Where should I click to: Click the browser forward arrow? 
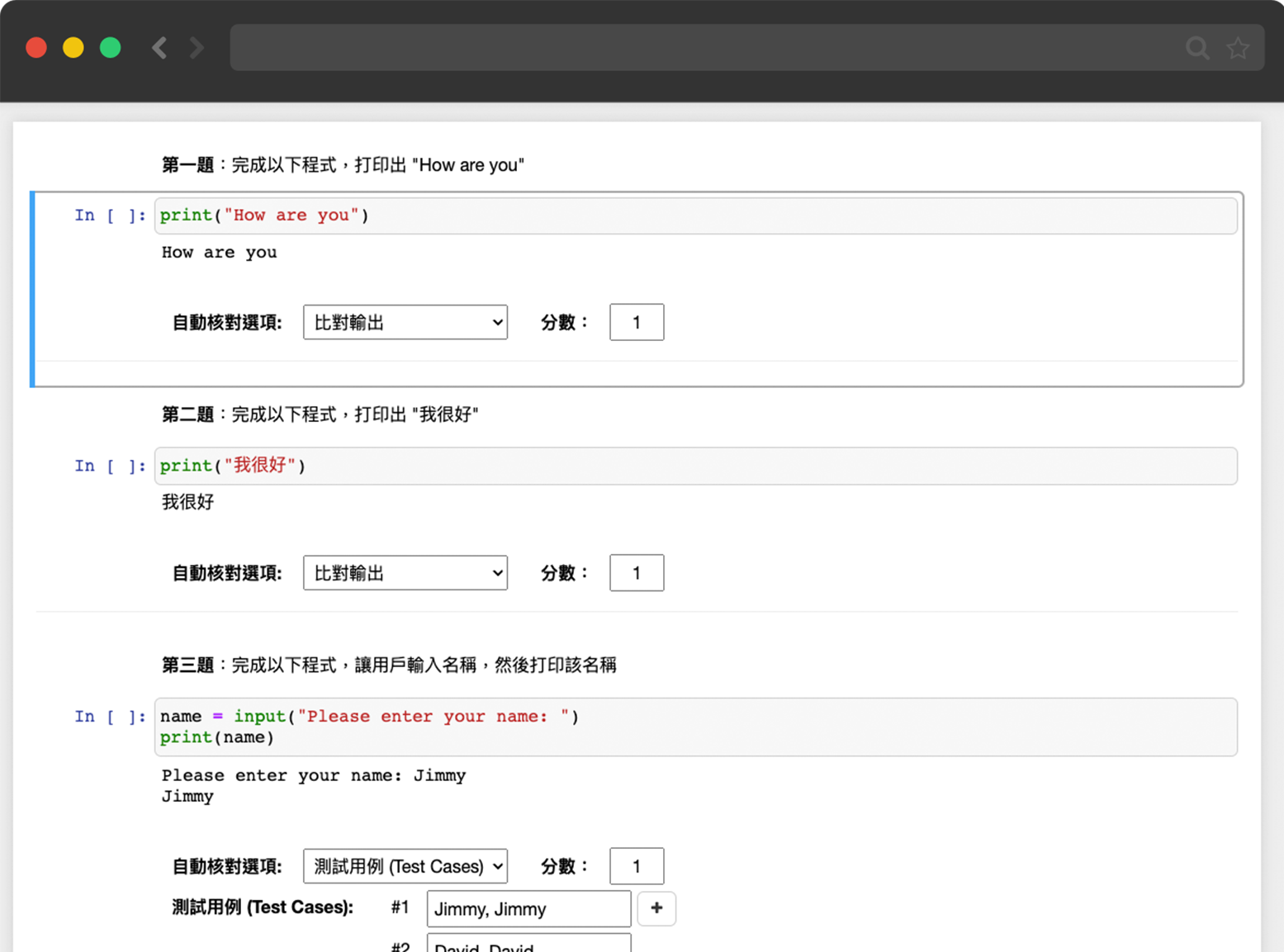point(197,48)
